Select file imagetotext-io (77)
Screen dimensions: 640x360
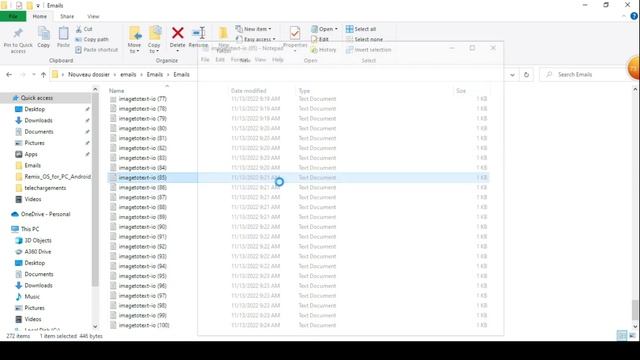tap(142, 99)
